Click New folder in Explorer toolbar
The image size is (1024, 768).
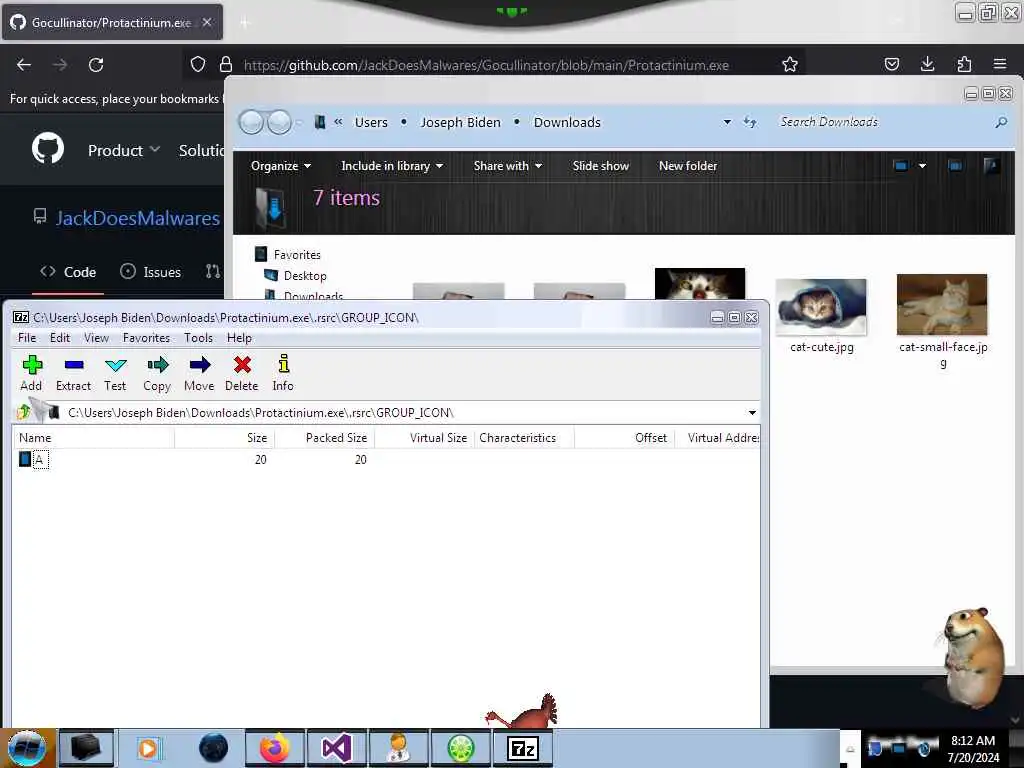click(x=688, y=166)
